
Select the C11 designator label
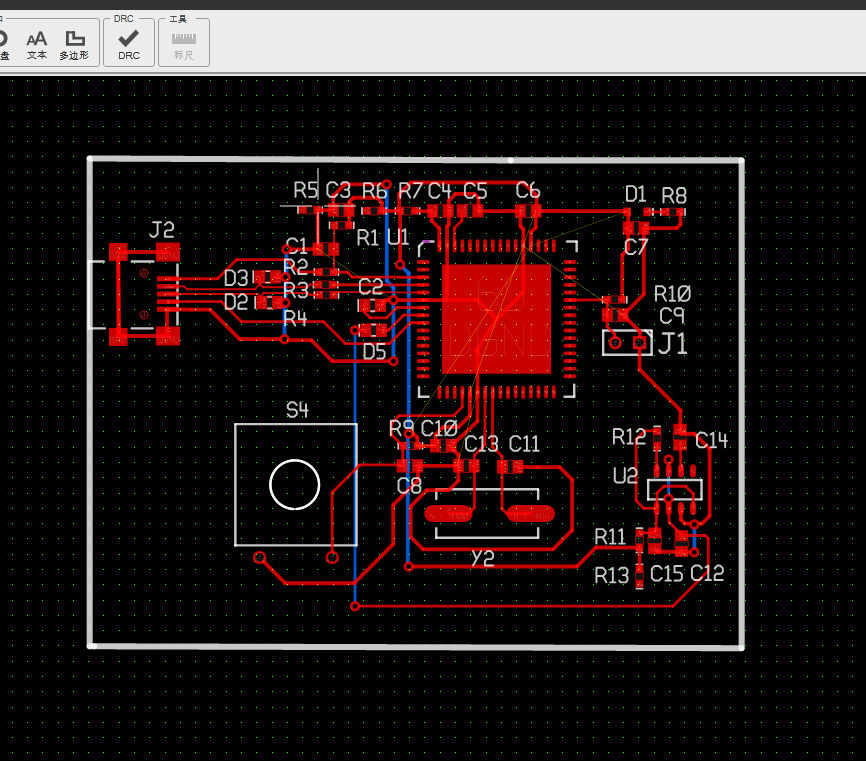tap(524, 444)
